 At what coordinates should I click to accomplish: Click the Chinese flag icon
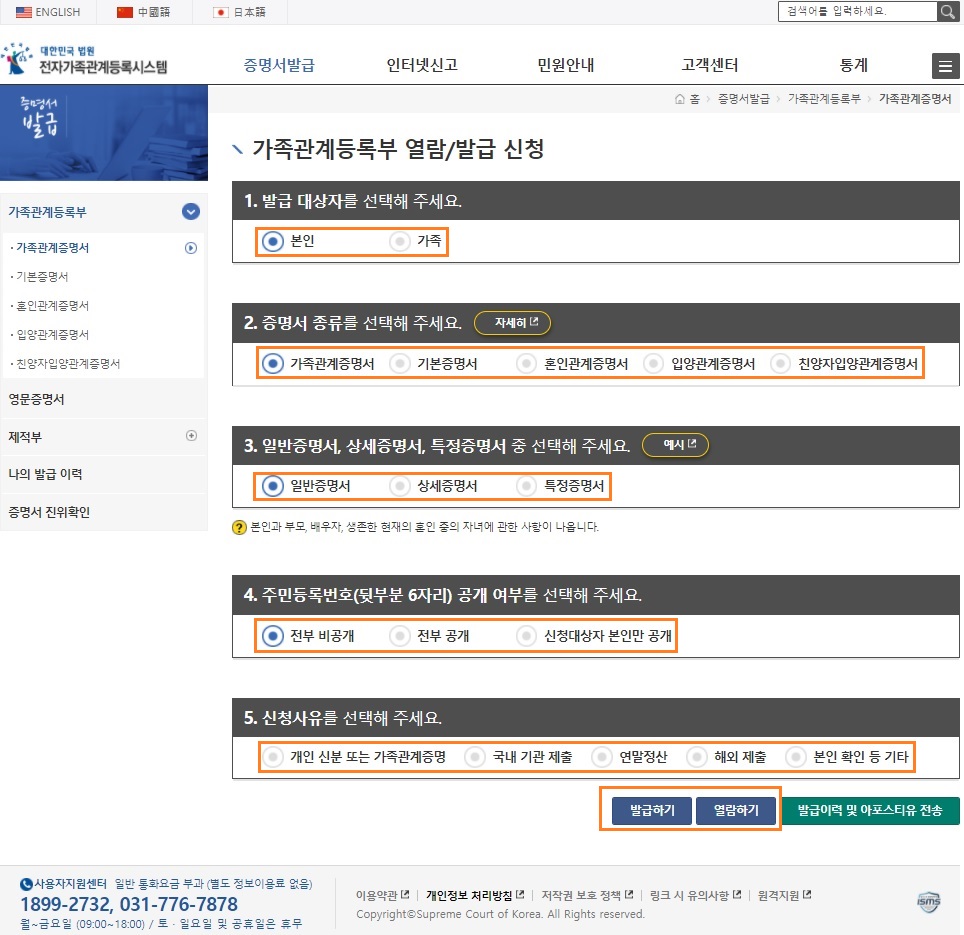125,12
